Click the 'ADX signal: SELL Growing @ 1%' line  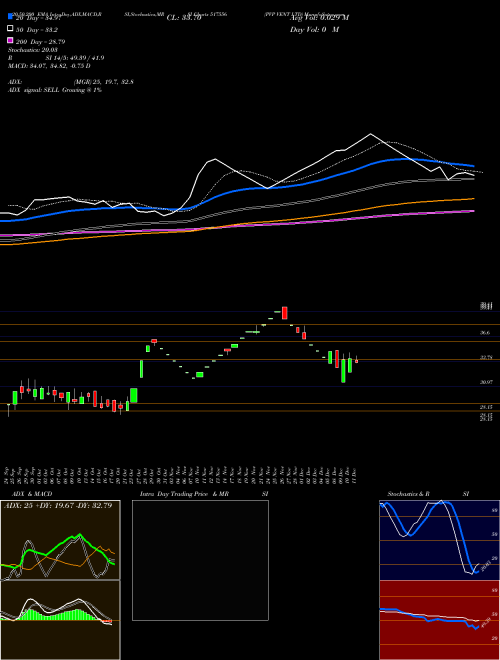point(55,90)
